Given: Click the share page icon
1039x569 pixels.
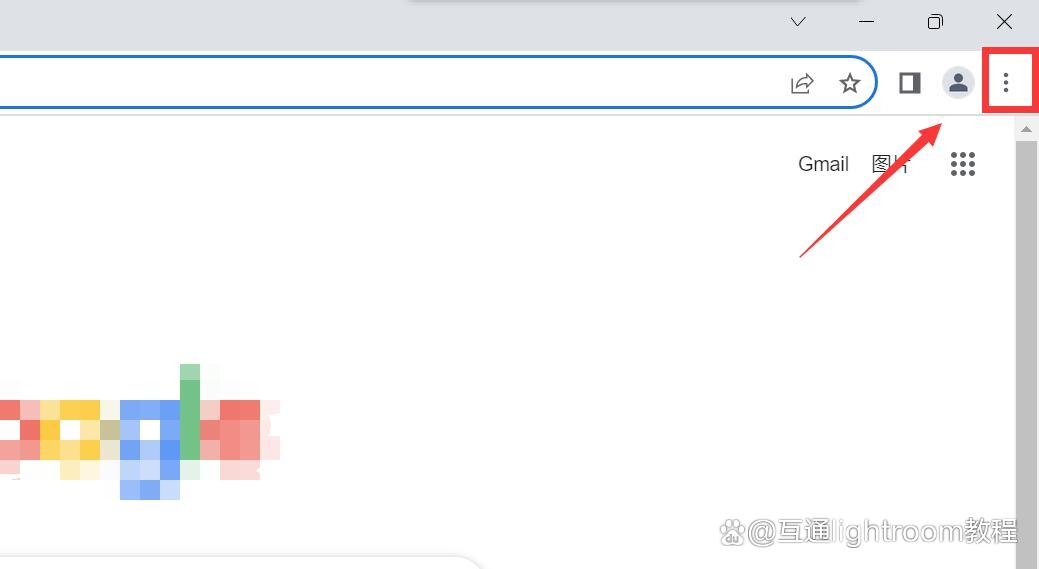Looking at the screenshot, I should (x=802, y=83).
